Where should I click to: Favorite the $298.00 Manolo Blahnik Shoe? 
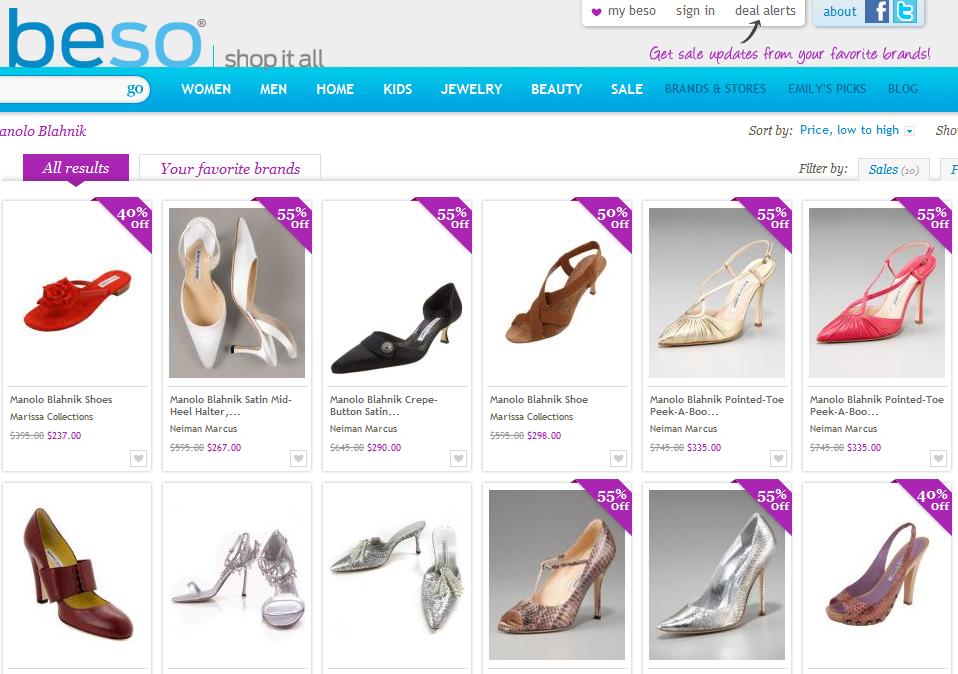(x=618, y=458)
